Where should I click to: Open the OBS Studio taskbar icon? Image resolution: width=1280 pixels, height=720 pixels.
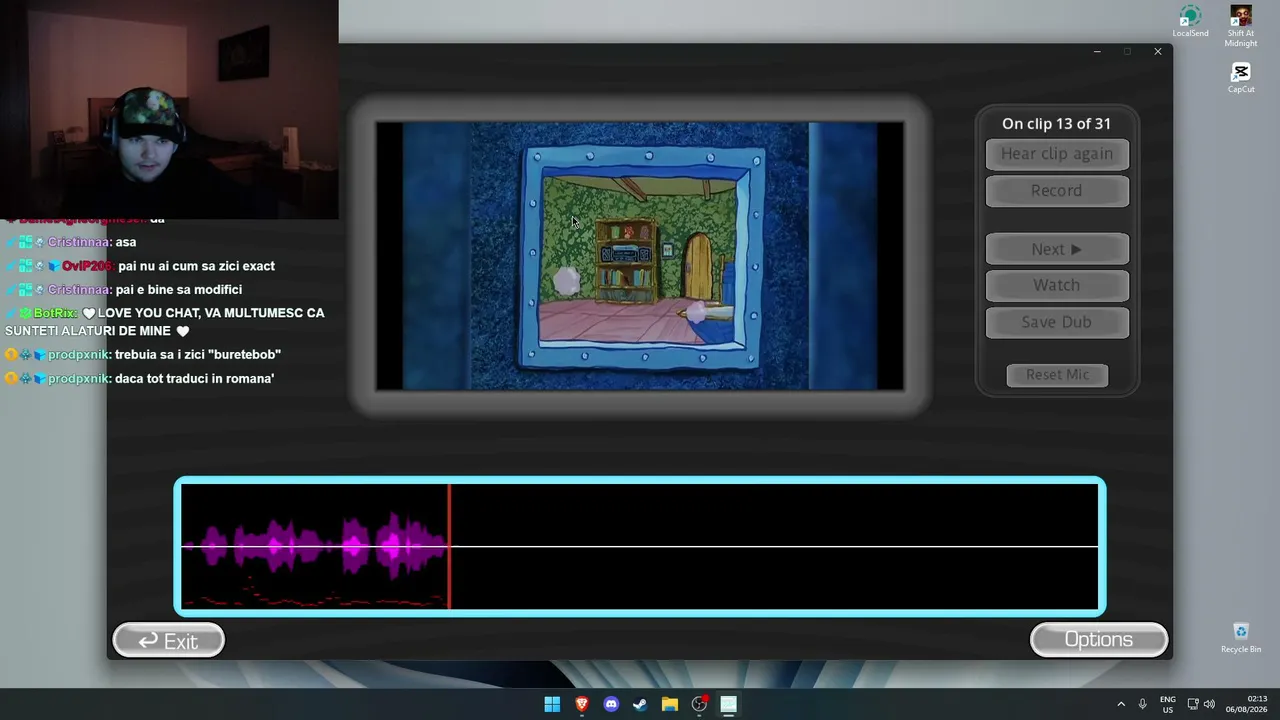coord(699,704)
